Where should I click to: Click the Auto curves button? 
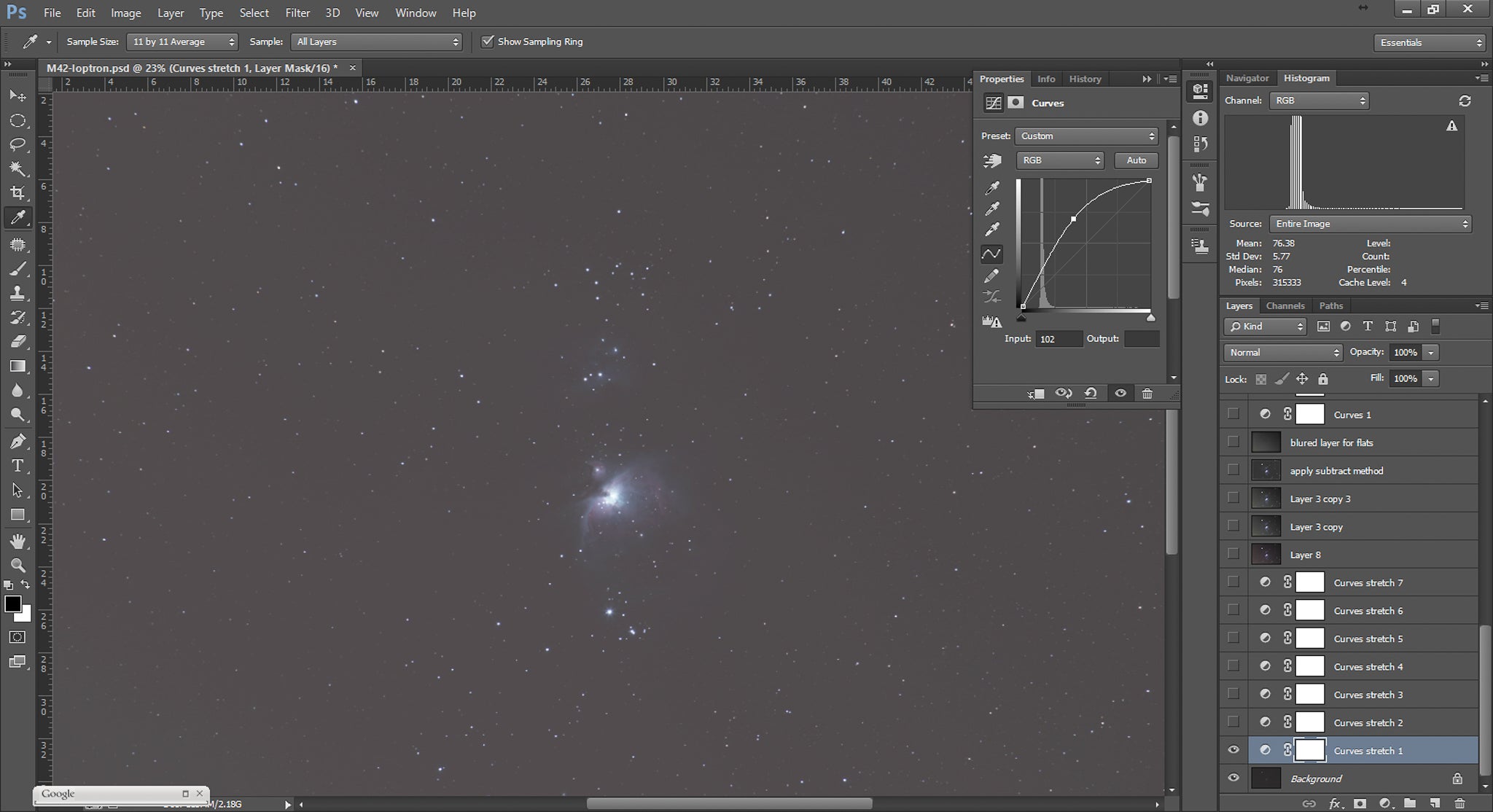pos(1135,160)
